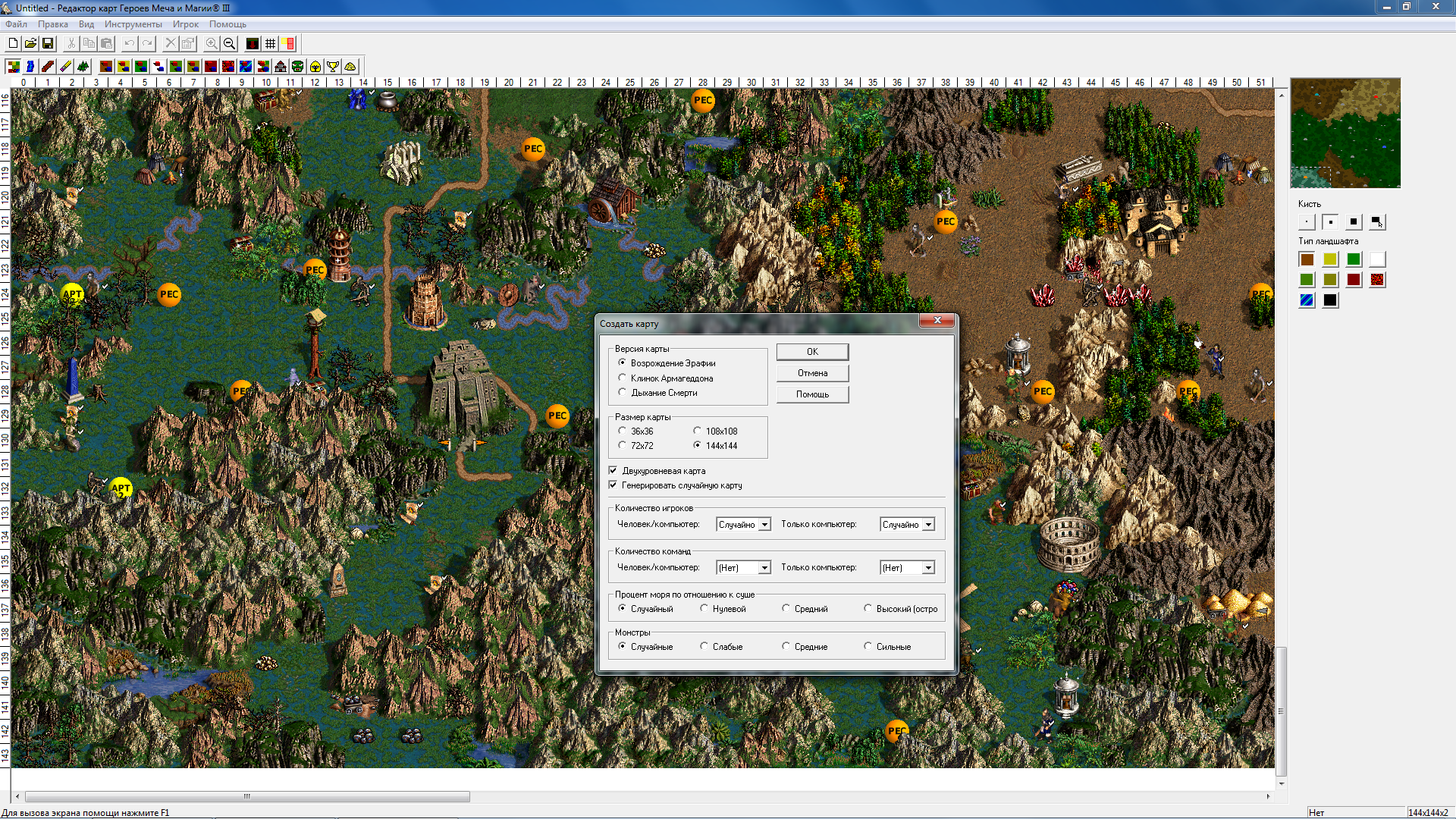
Task: Toggle the underground level view icon
Action: (x=253, y=43)
